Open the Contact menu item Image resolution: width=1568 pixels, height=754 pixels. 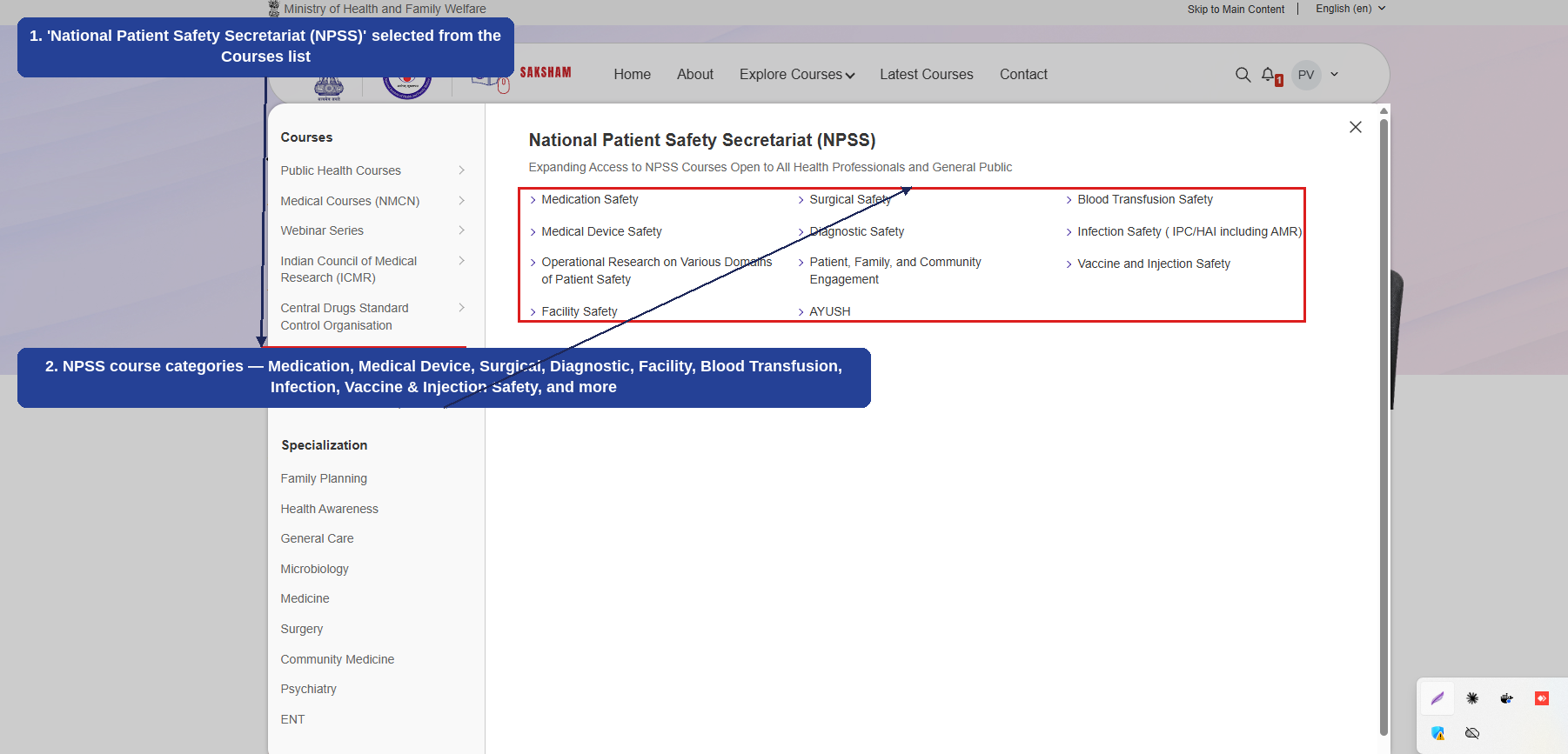pos(1023,75)
